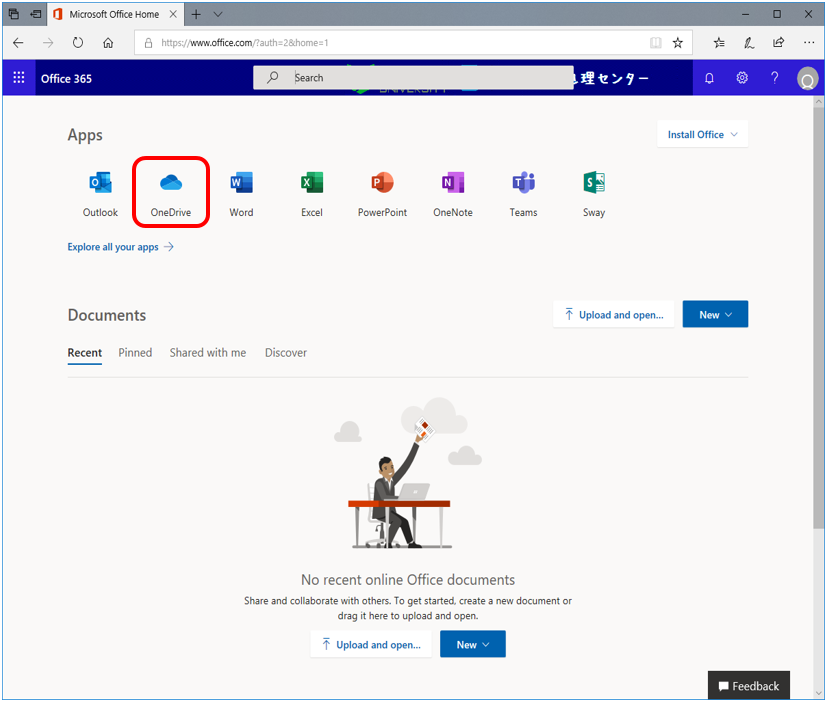
Task: Go to the browser home page
Action: [x=108, y=43]
